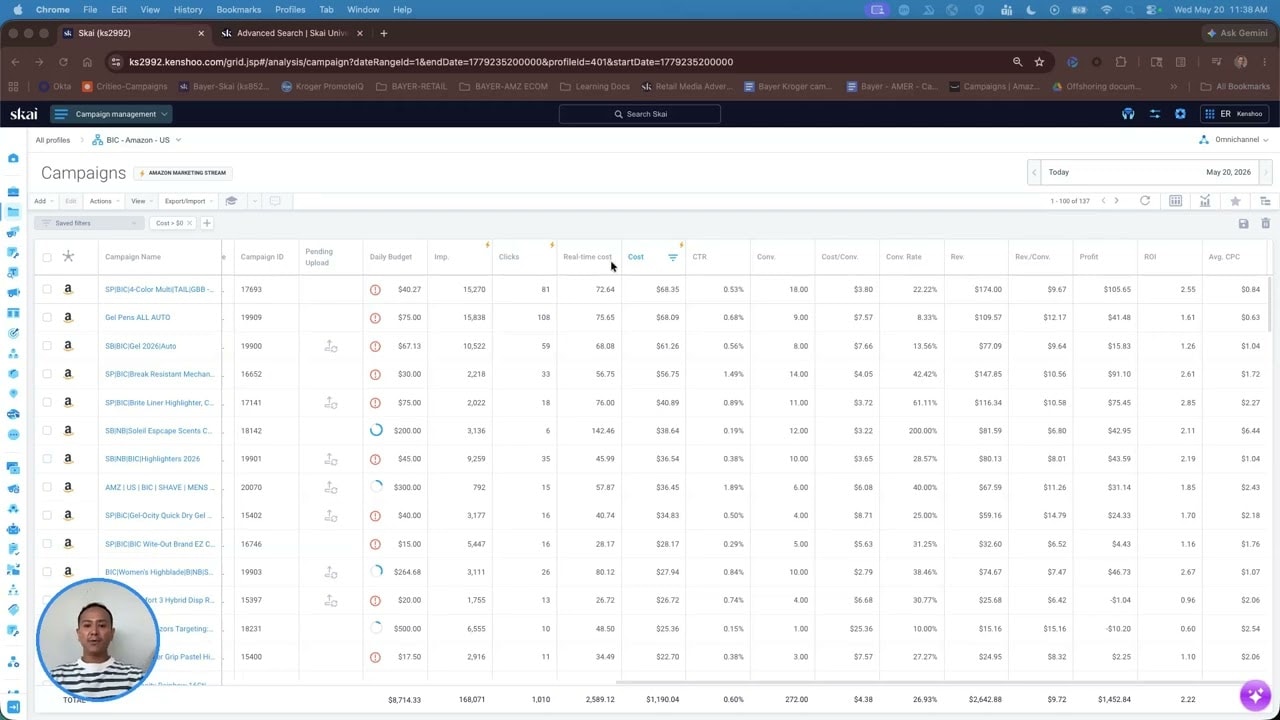Expand the Saved filters dropdown

click(x=88, y=223)
